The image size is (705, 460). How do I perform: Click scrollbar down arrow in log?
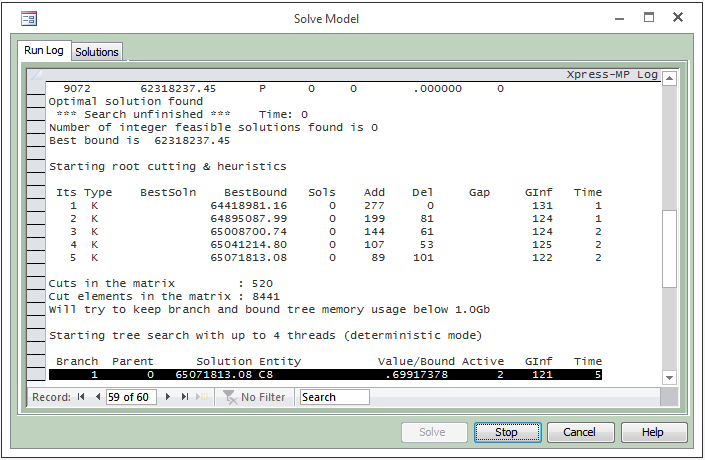tap(669, 378)
